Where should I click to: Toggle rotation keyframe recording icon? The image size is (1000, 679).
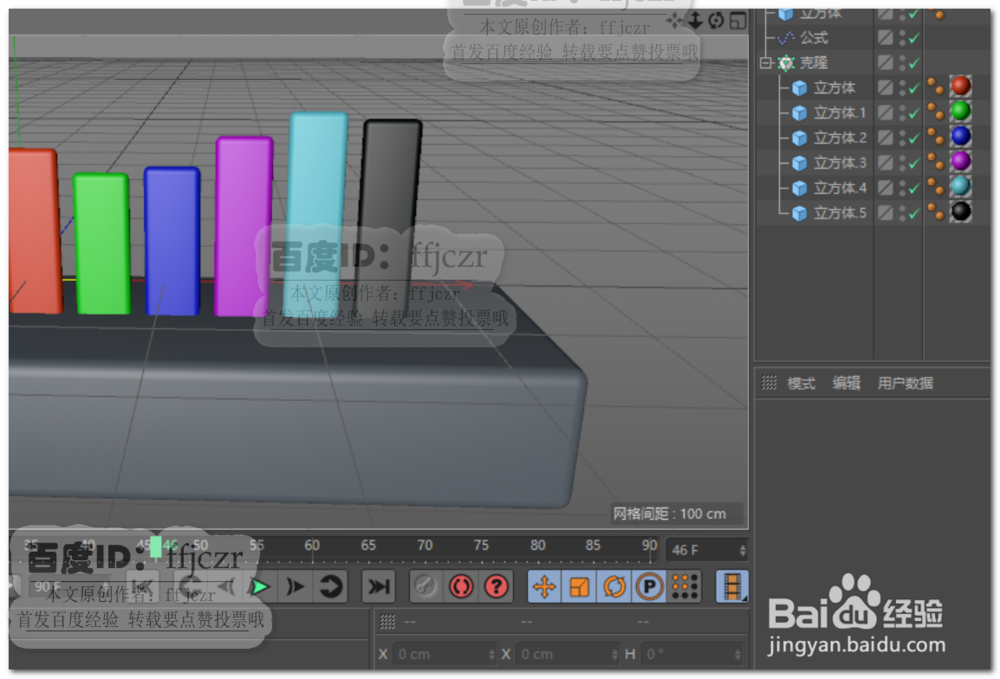tap(614, 587)
